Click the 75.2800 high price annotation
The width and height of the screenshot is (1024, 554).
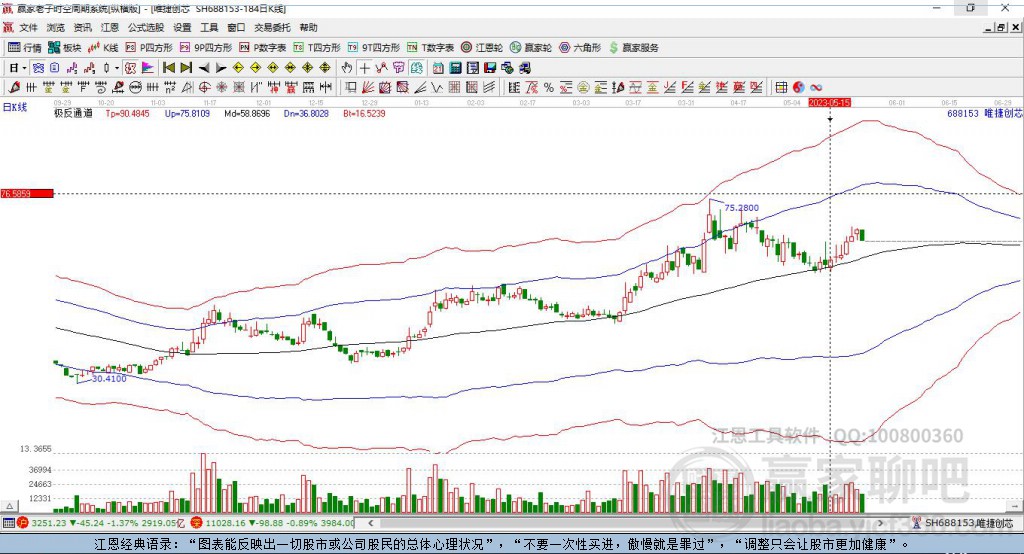click(741, 208)
